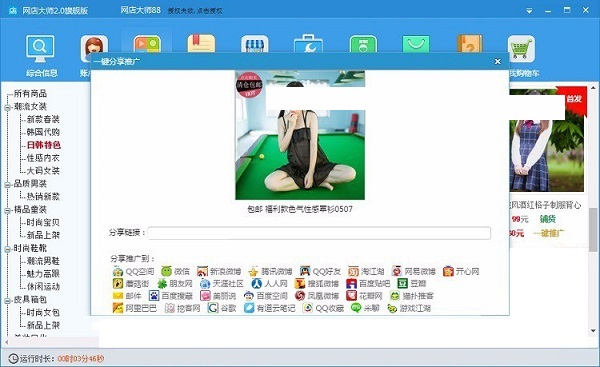Open the help book question mark icon
This screenshot has height=367, width=600.
click(x=470, y=44)
